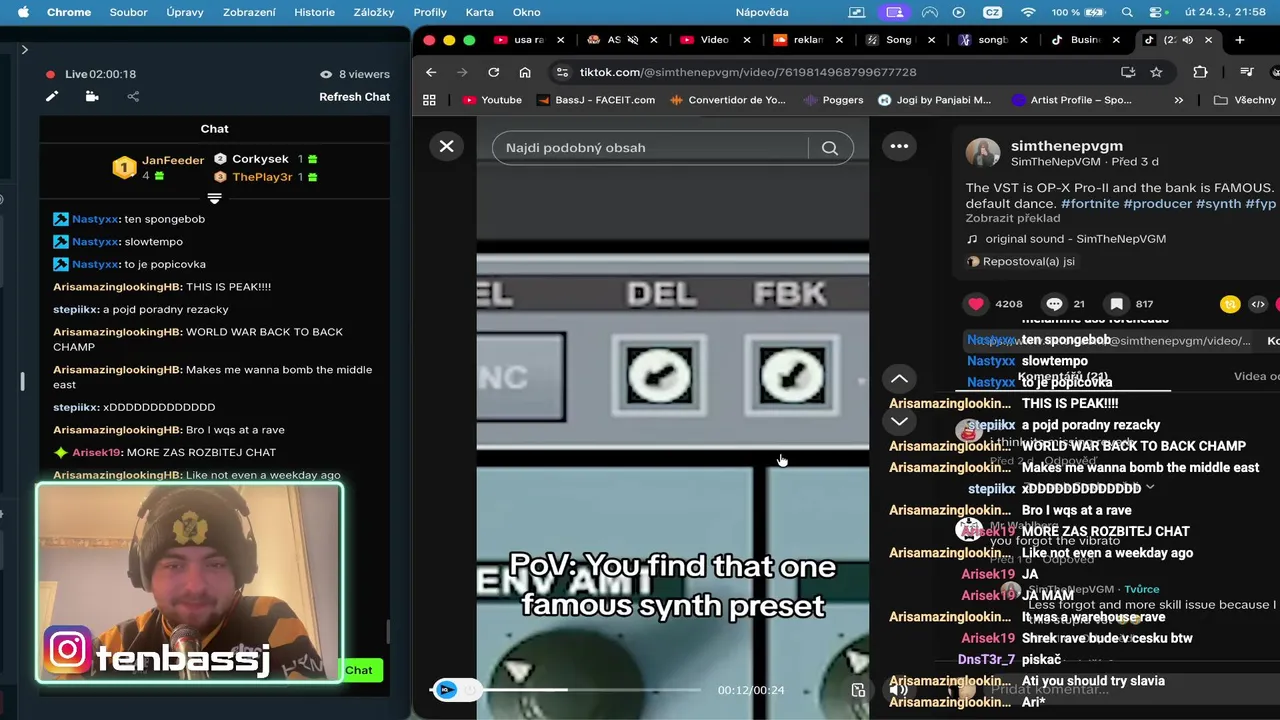Bookmark this page with the star icon

pos(1156,72)
